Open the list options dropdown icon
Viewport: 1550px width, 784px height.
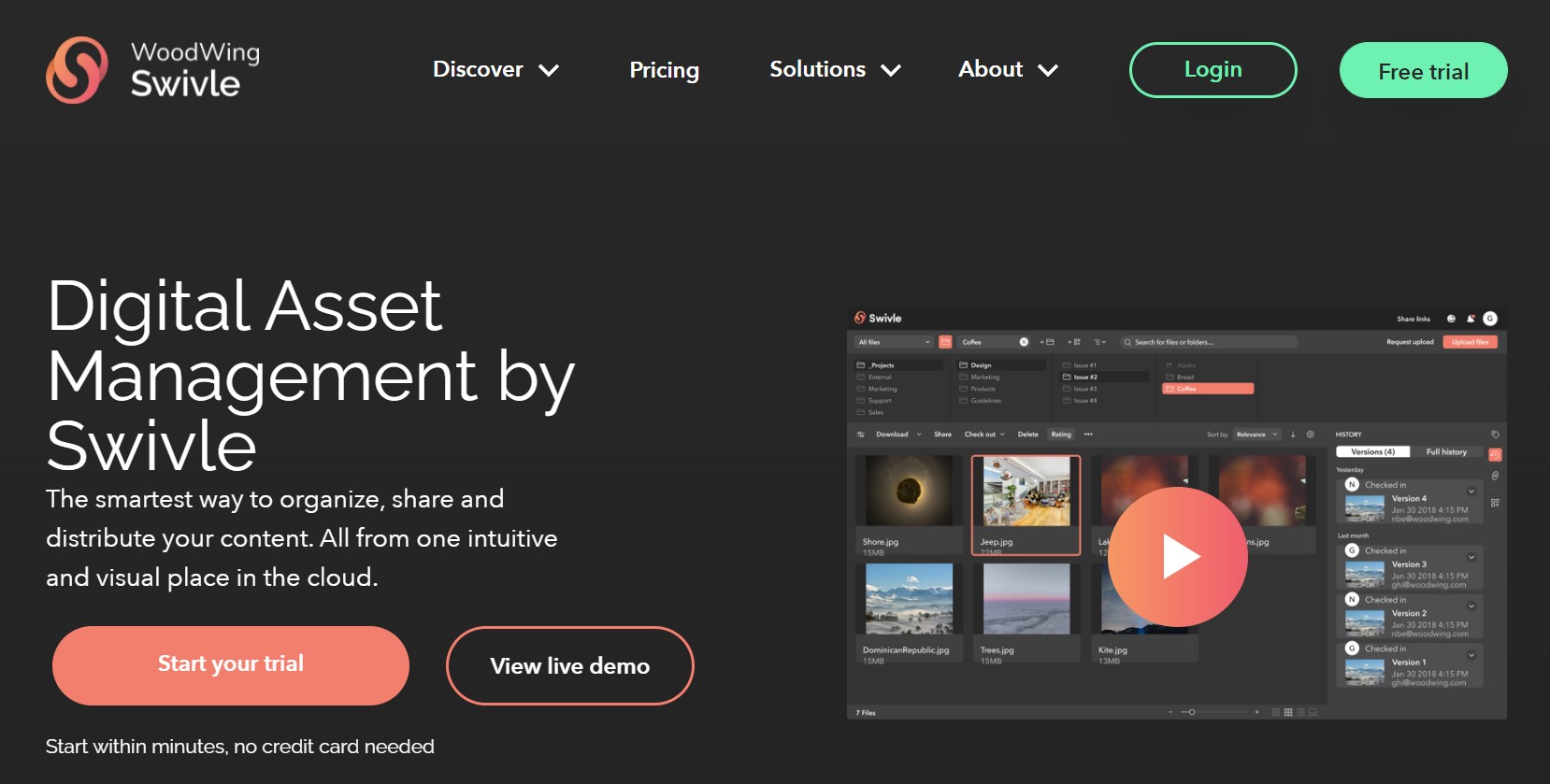(x=1100, y=342)
